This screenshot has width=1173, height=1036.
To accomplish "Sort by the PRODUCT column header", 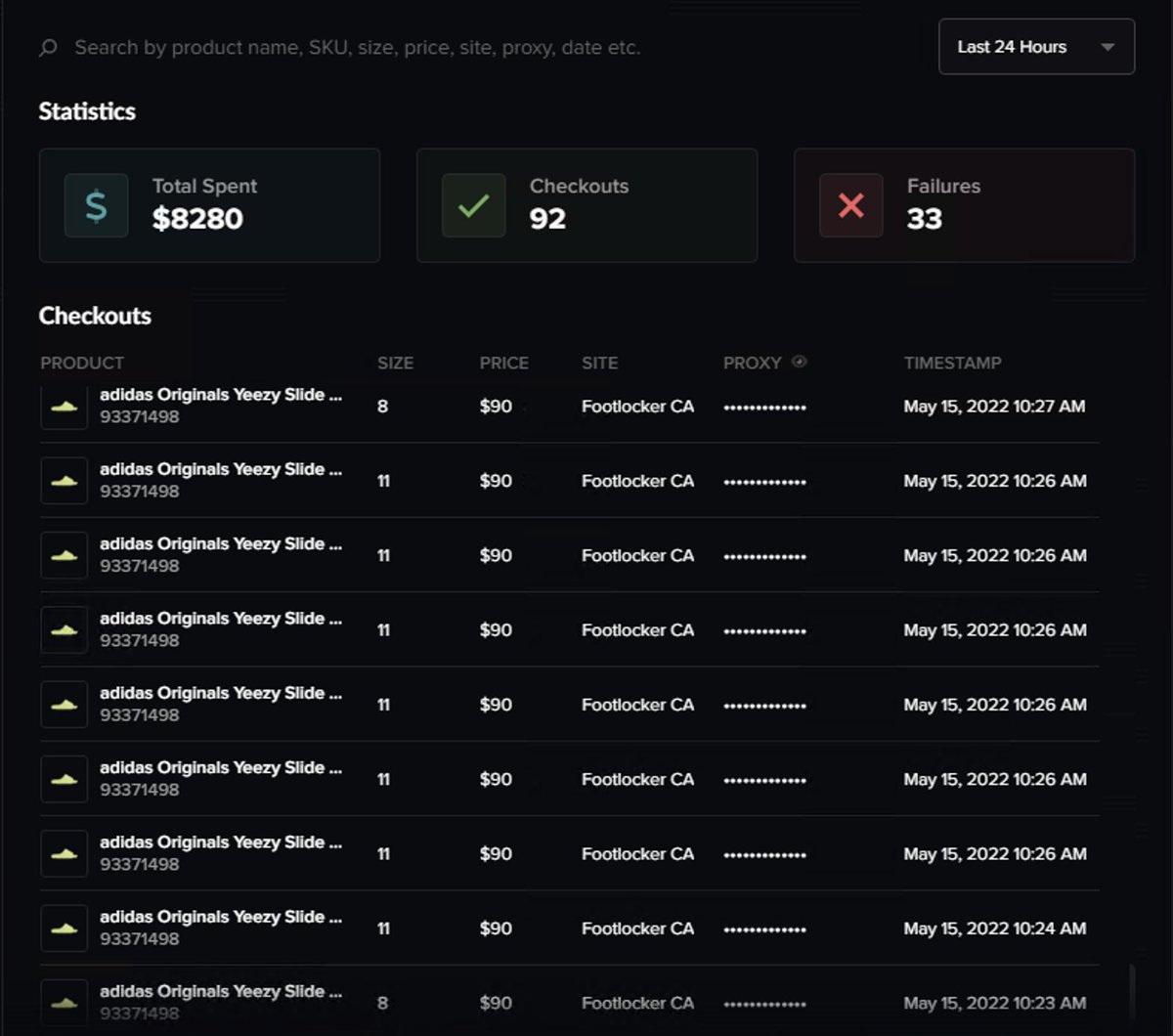I will tap(82, 363).
